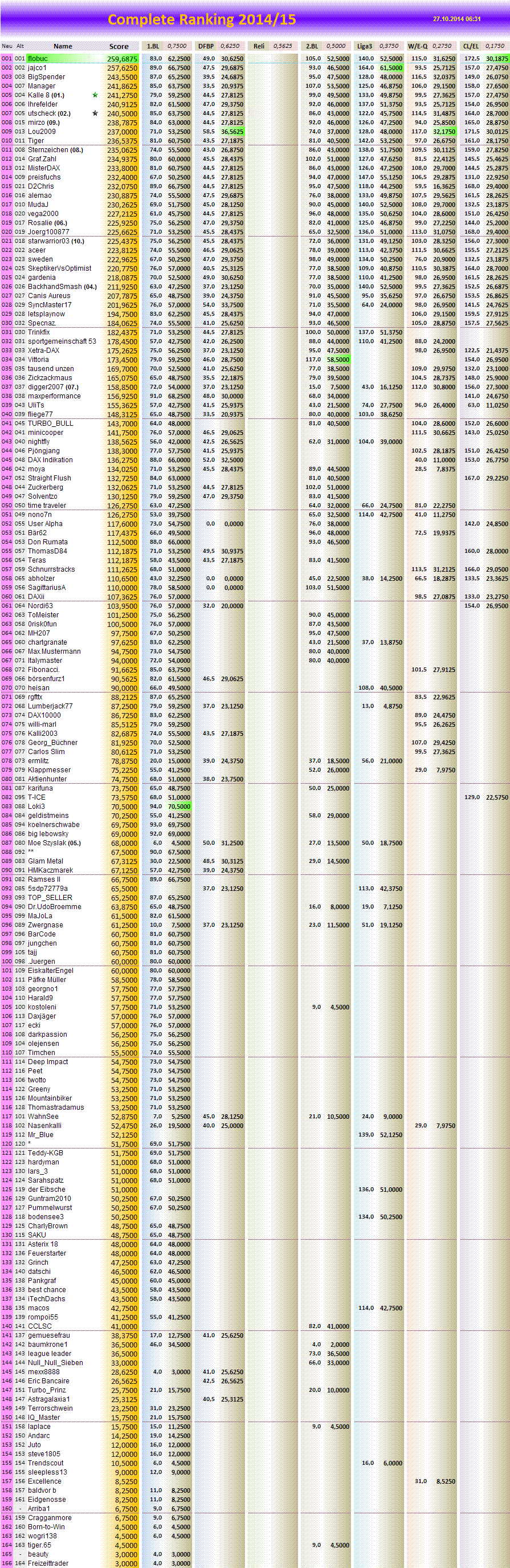Select the name BigSpender

(46, 77)
